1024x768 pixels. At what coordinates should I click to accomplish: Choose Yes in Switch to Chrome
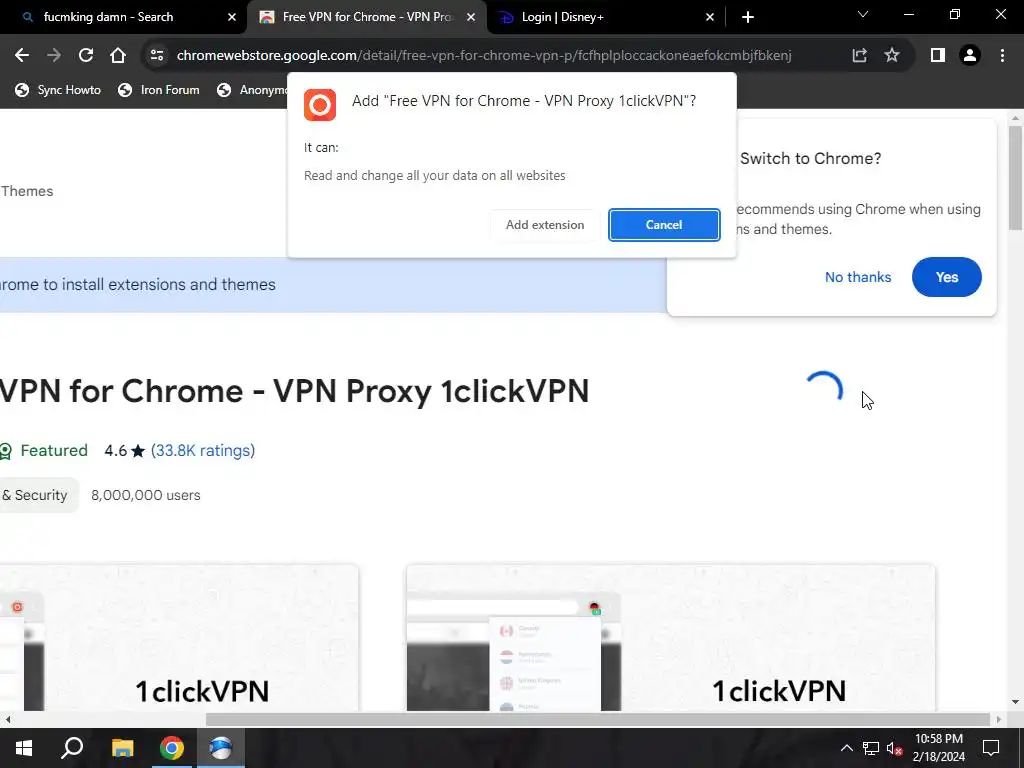click(946, 277)
